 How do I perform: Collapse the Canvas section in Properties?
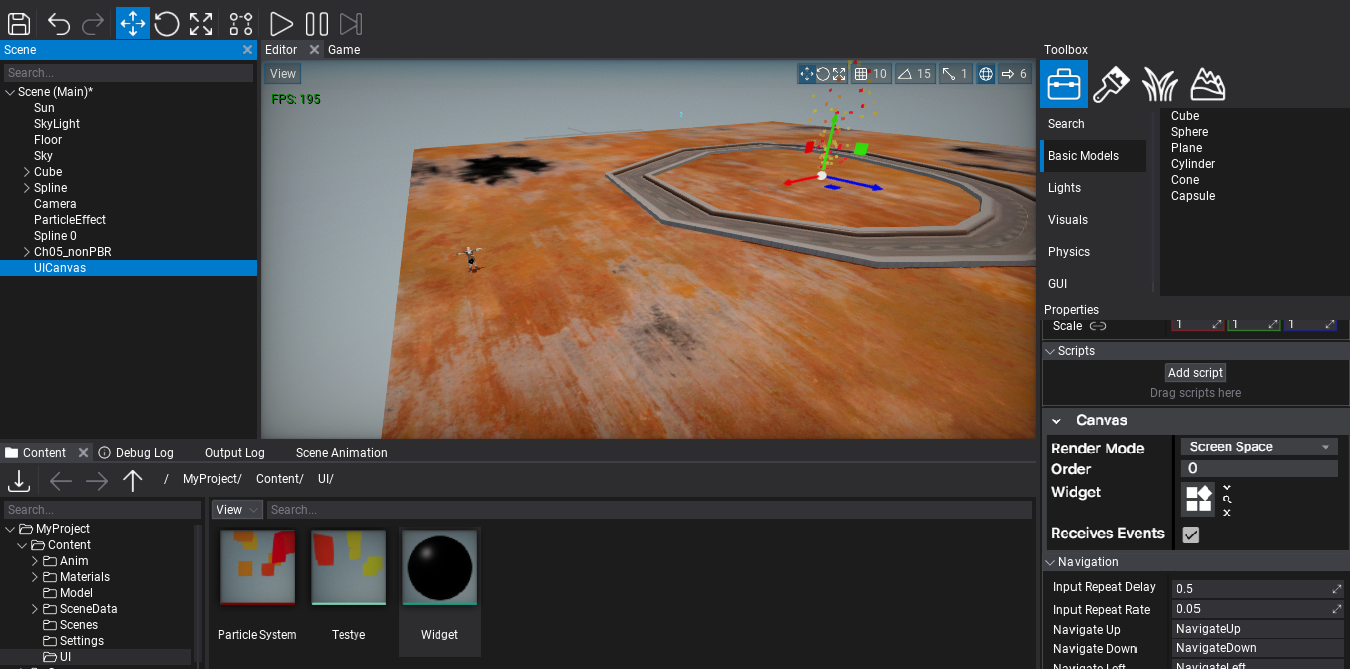1056,420
